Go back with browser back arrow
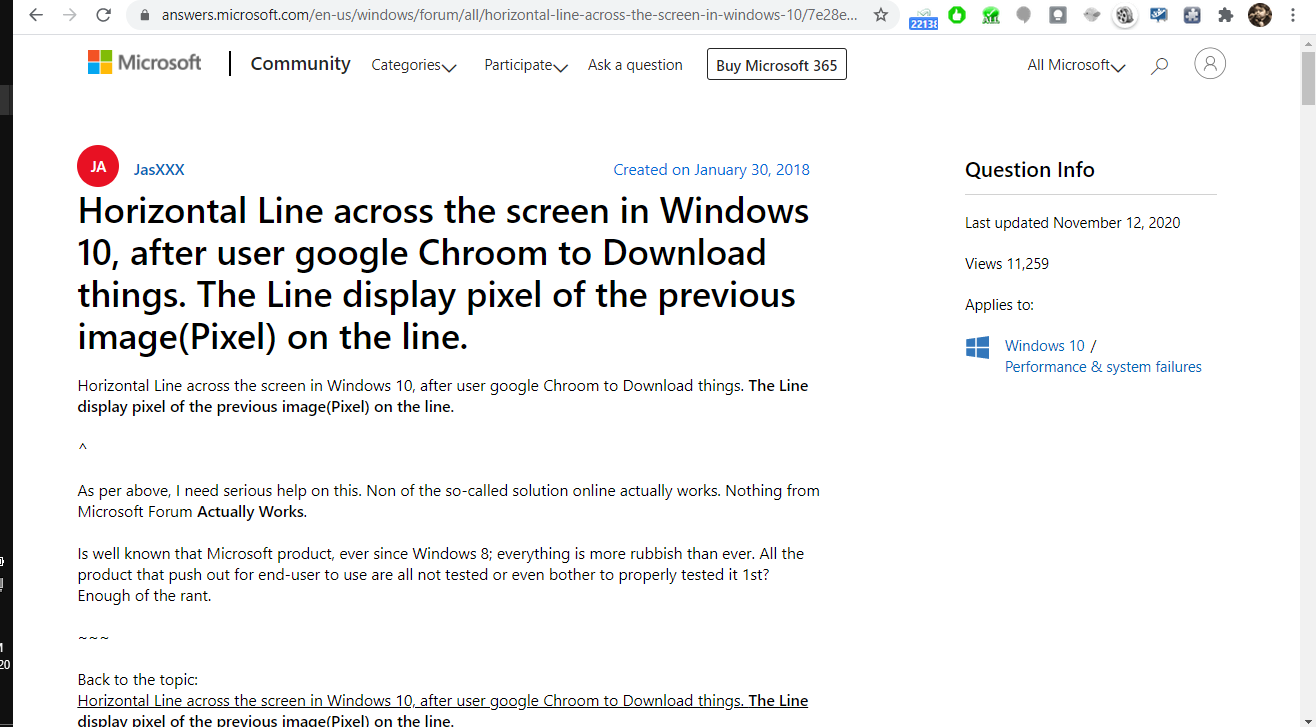The image size is (1316, 727). [37, 15]
